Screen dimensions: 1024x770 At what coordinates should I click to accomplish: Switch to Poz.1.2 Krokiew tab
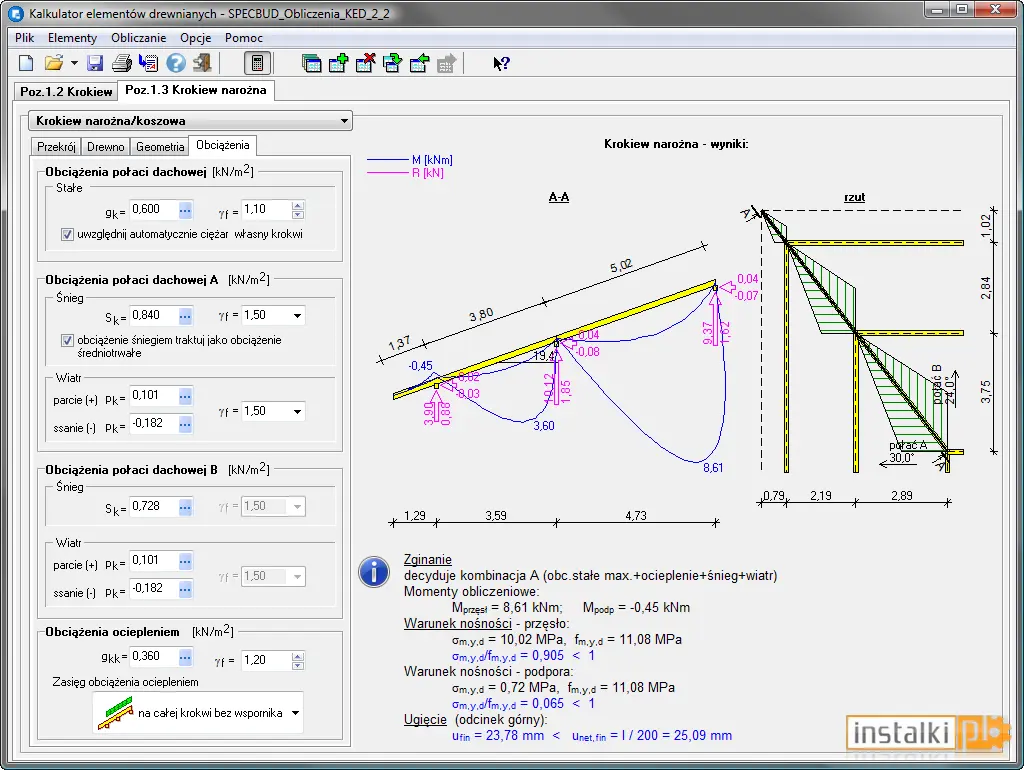pos(66,91)
